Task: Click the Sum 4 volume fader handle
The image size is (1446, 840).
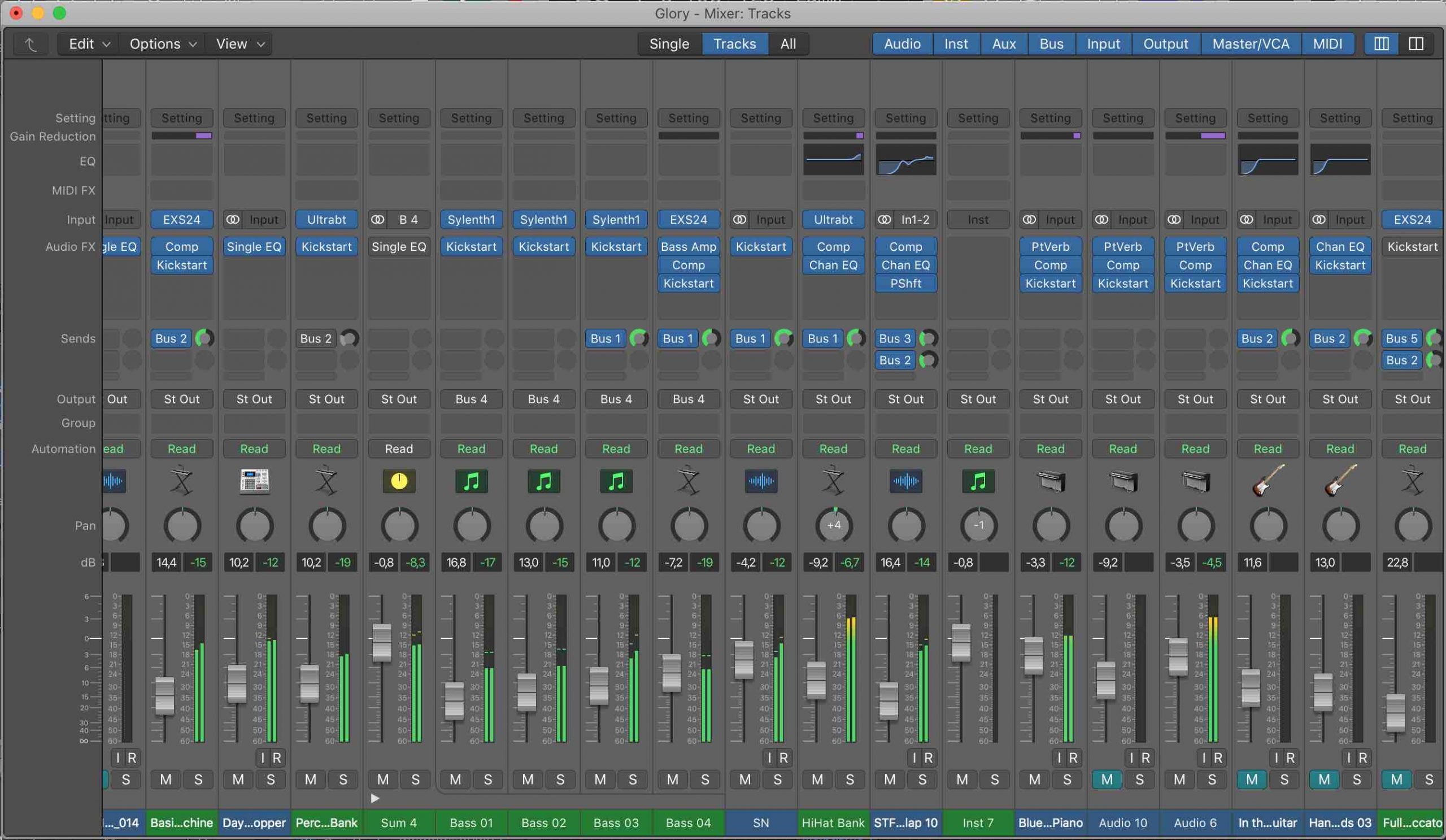Action: coord(382,642)
